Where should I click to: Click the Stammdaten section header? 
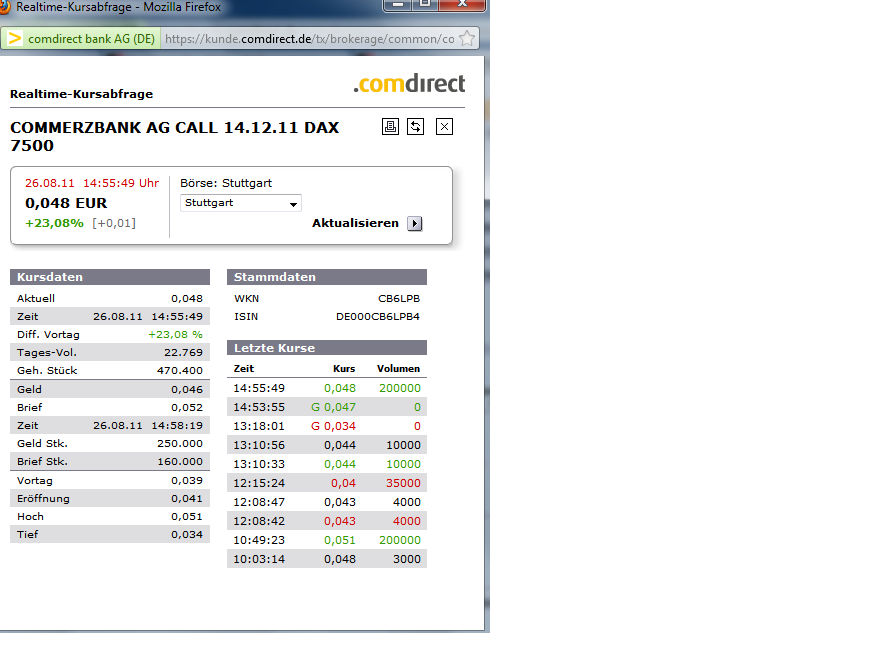point(327,277)
